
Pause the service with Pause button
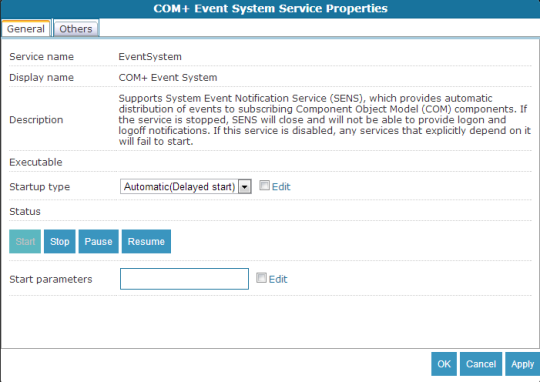click(x=98, y=241)
